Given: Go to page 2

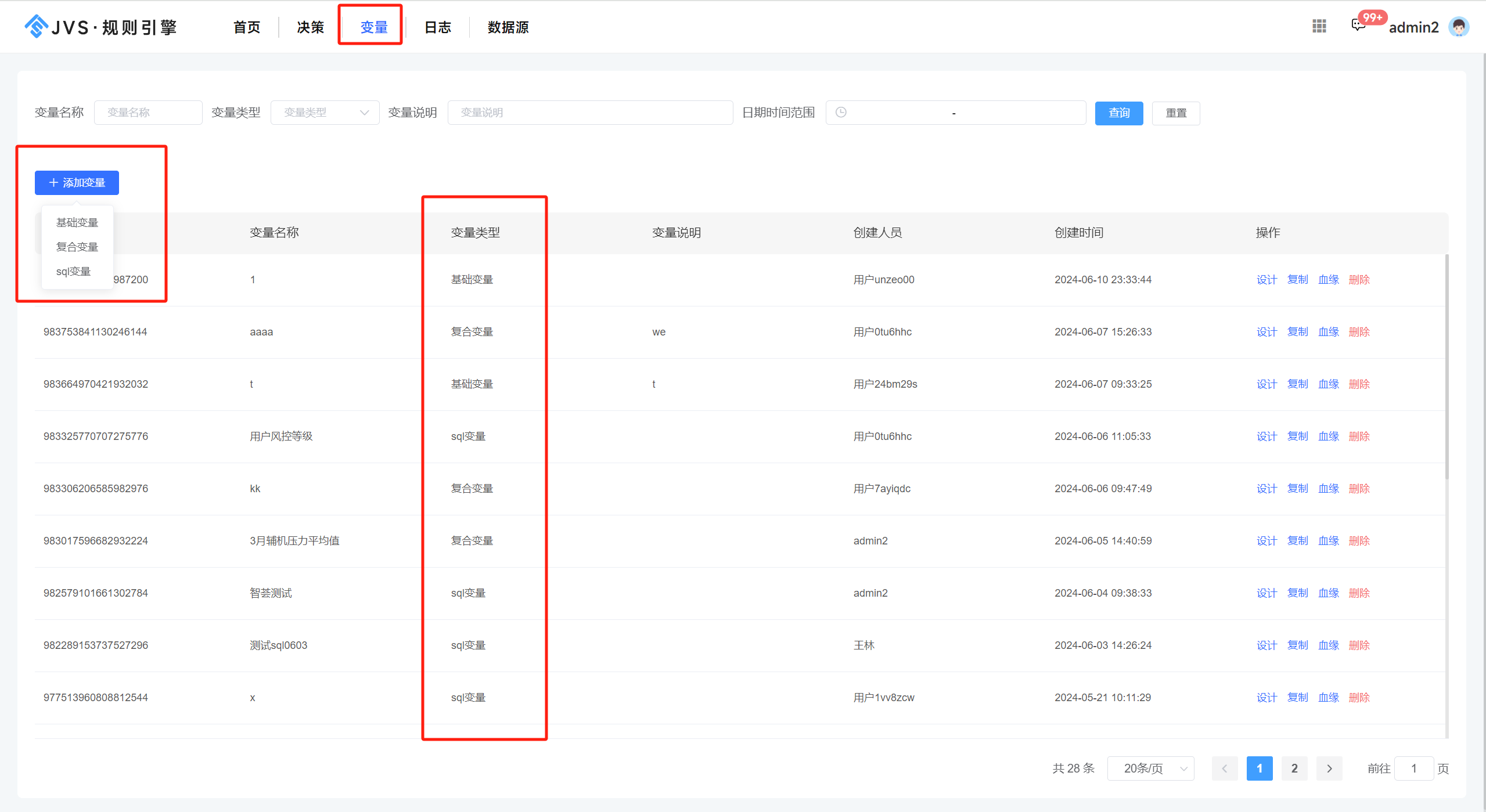Looking at the screenshot, I should point(1294,768).
